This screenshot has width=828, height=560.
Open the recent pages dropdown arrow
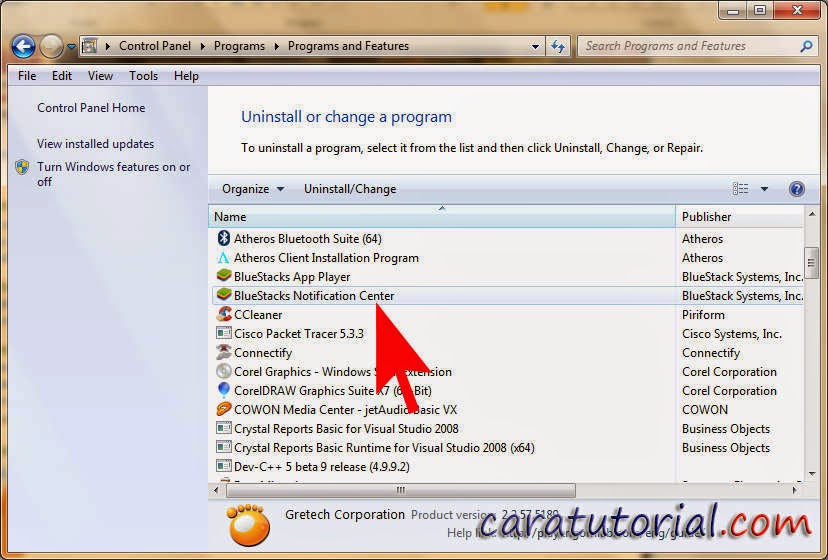(71, 46)
